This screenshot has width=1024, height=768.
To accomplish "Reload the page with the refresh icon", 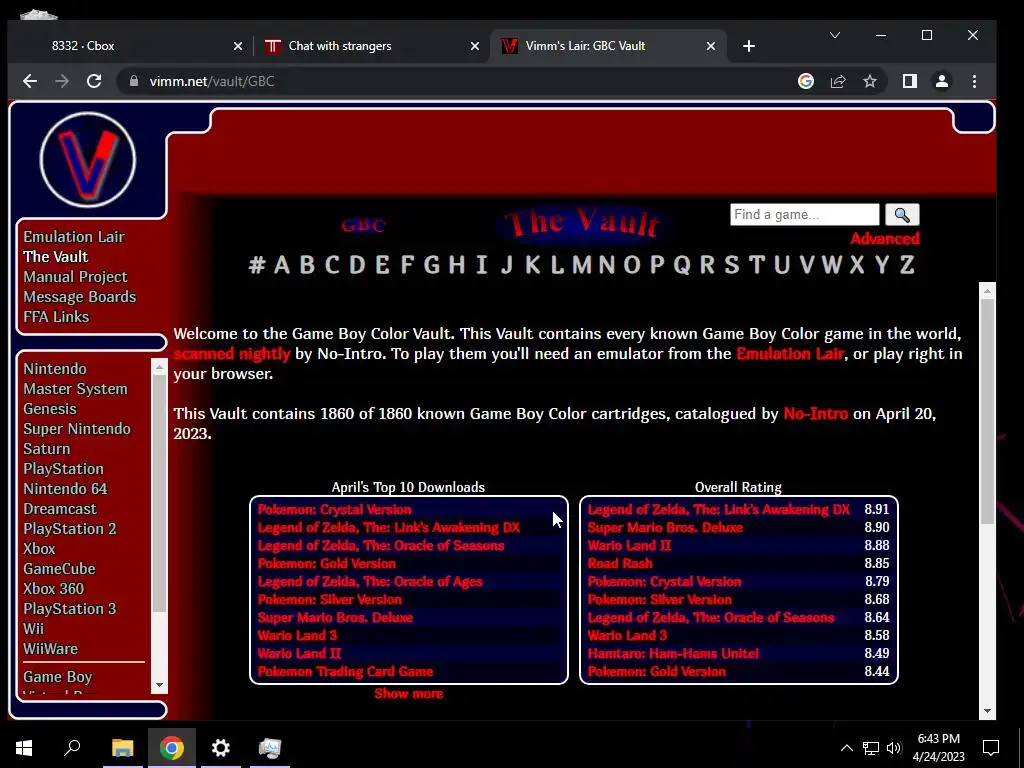I will coord(94,81).
